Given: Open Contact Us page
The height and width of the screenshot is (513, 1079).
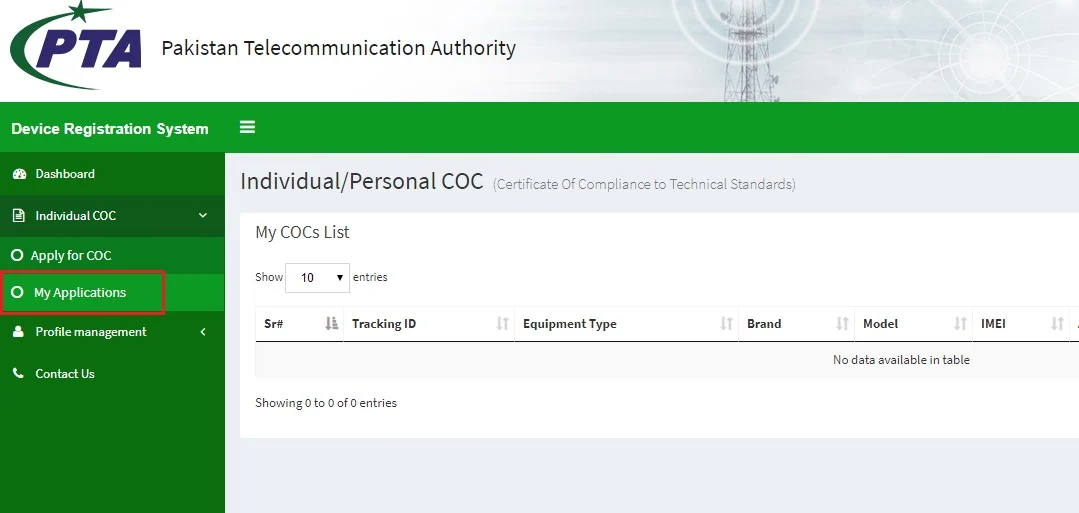Looking at the screenshot, I should [x=65, y=374].
